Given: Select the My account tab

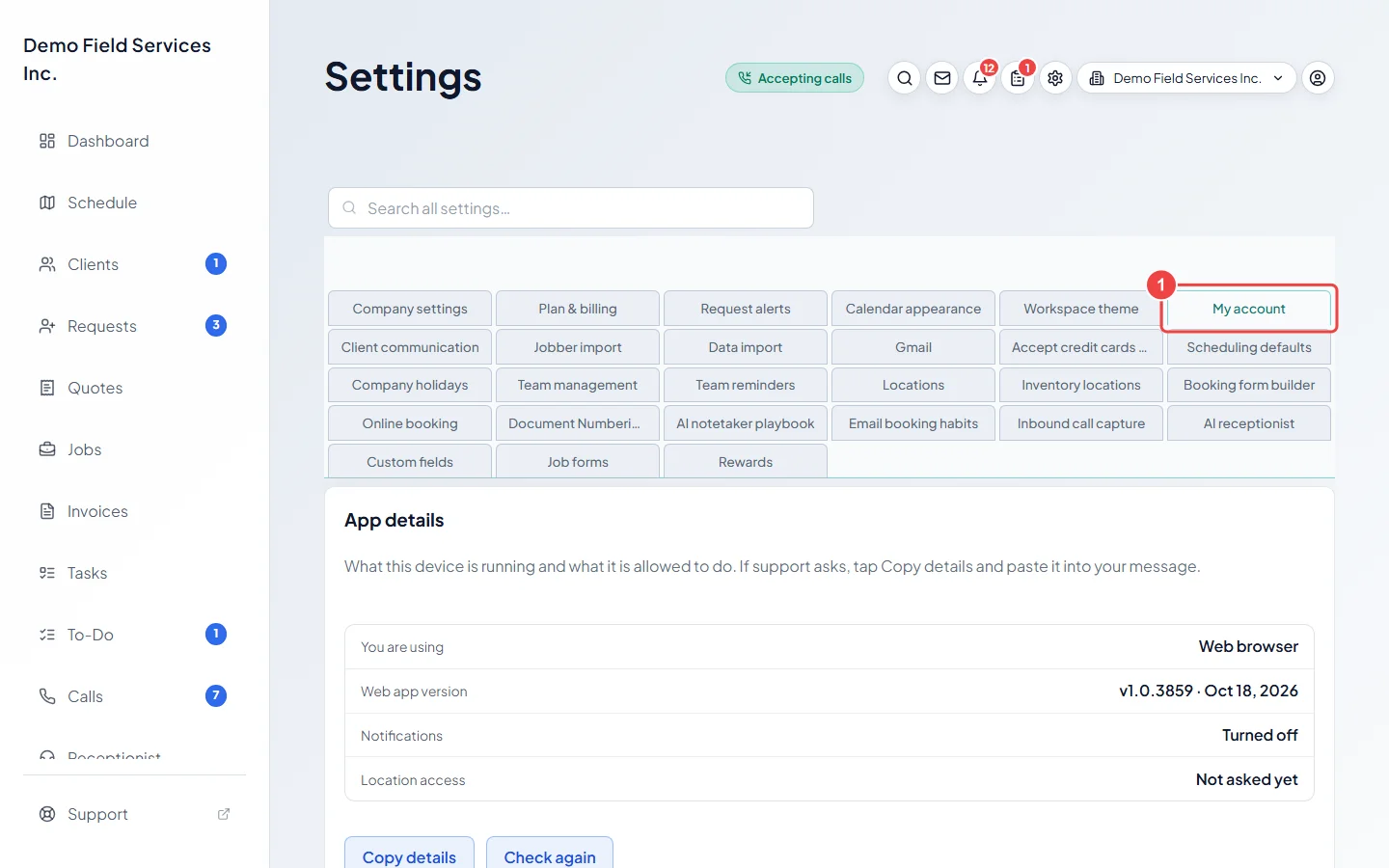Looking at the screenshot, I should click(1249, 309).
